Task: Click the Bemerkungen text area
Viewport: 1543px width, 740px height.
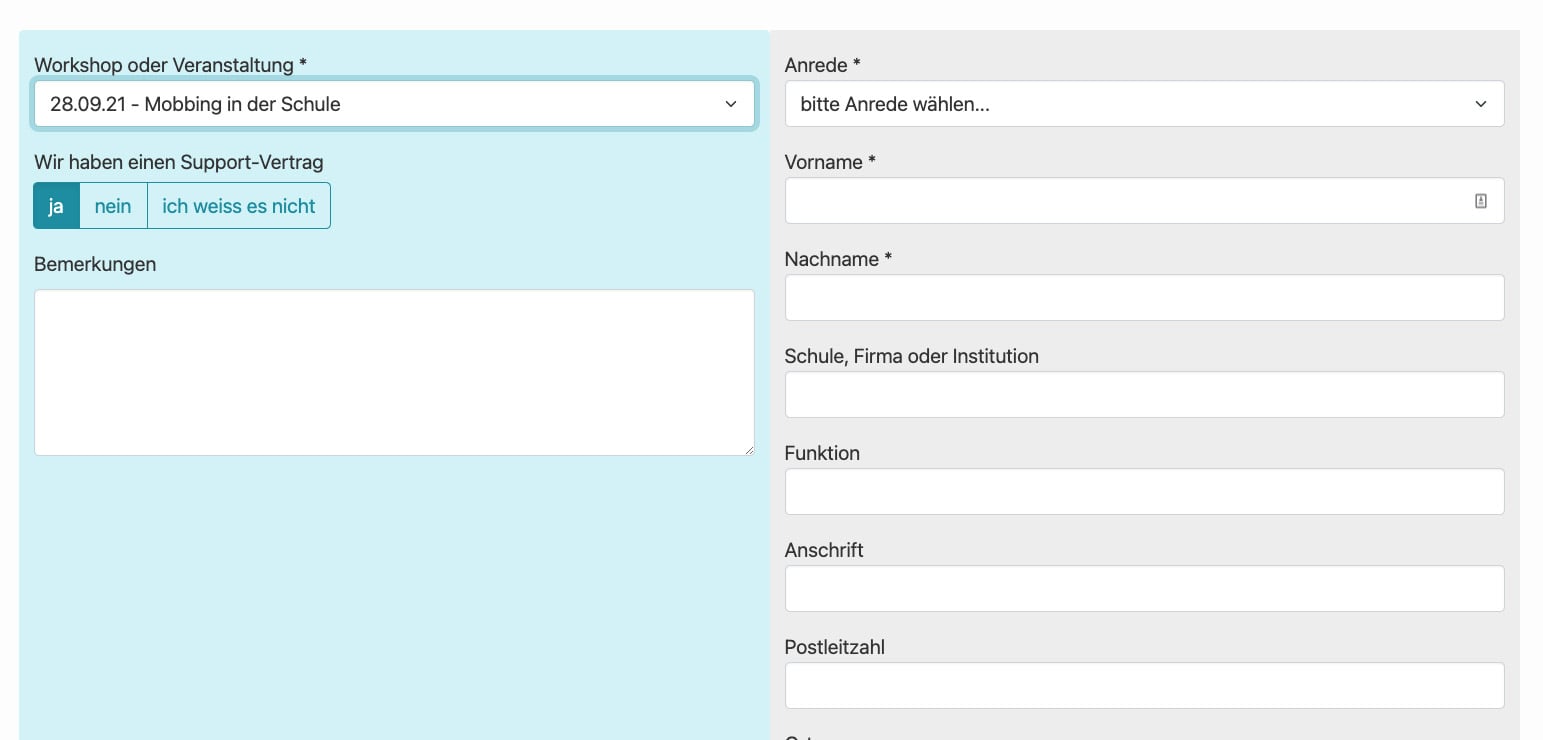Action: click(394, 372)
